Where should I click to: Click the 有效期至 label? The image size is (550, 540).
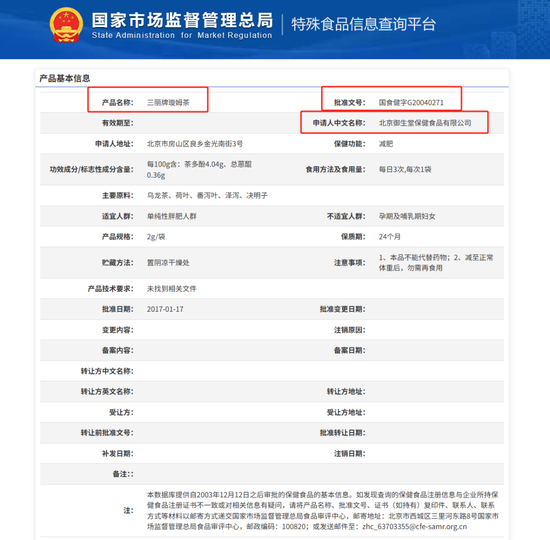pos(118,123)
